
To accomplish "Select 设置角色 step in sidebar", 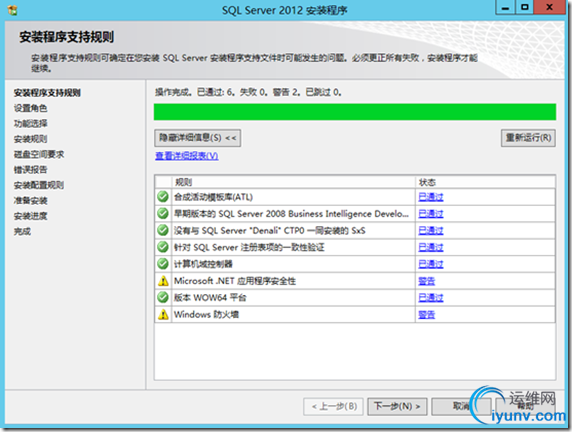I will (30, 108).
